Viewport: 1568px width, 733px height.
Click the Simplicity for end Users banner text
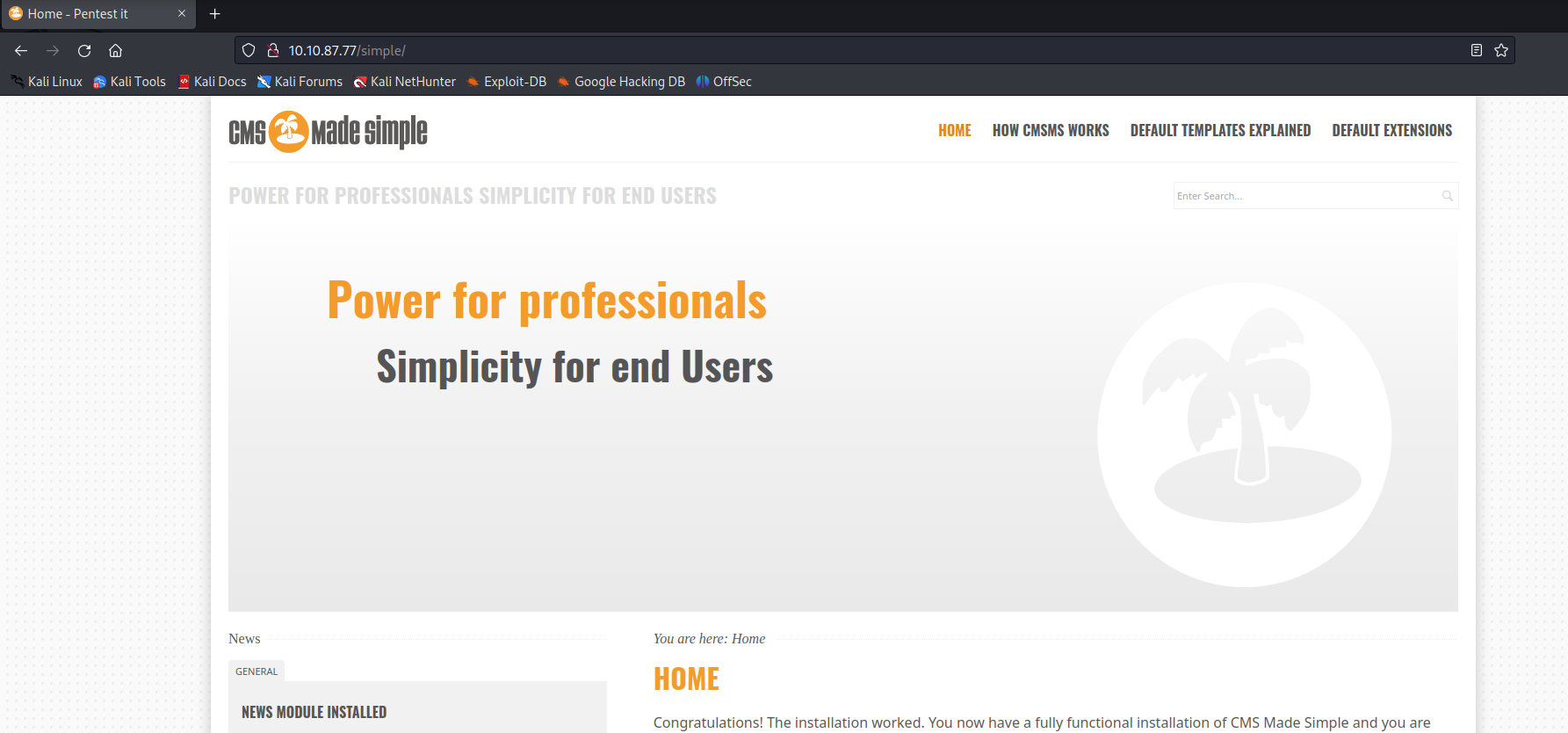pos(574,367)
